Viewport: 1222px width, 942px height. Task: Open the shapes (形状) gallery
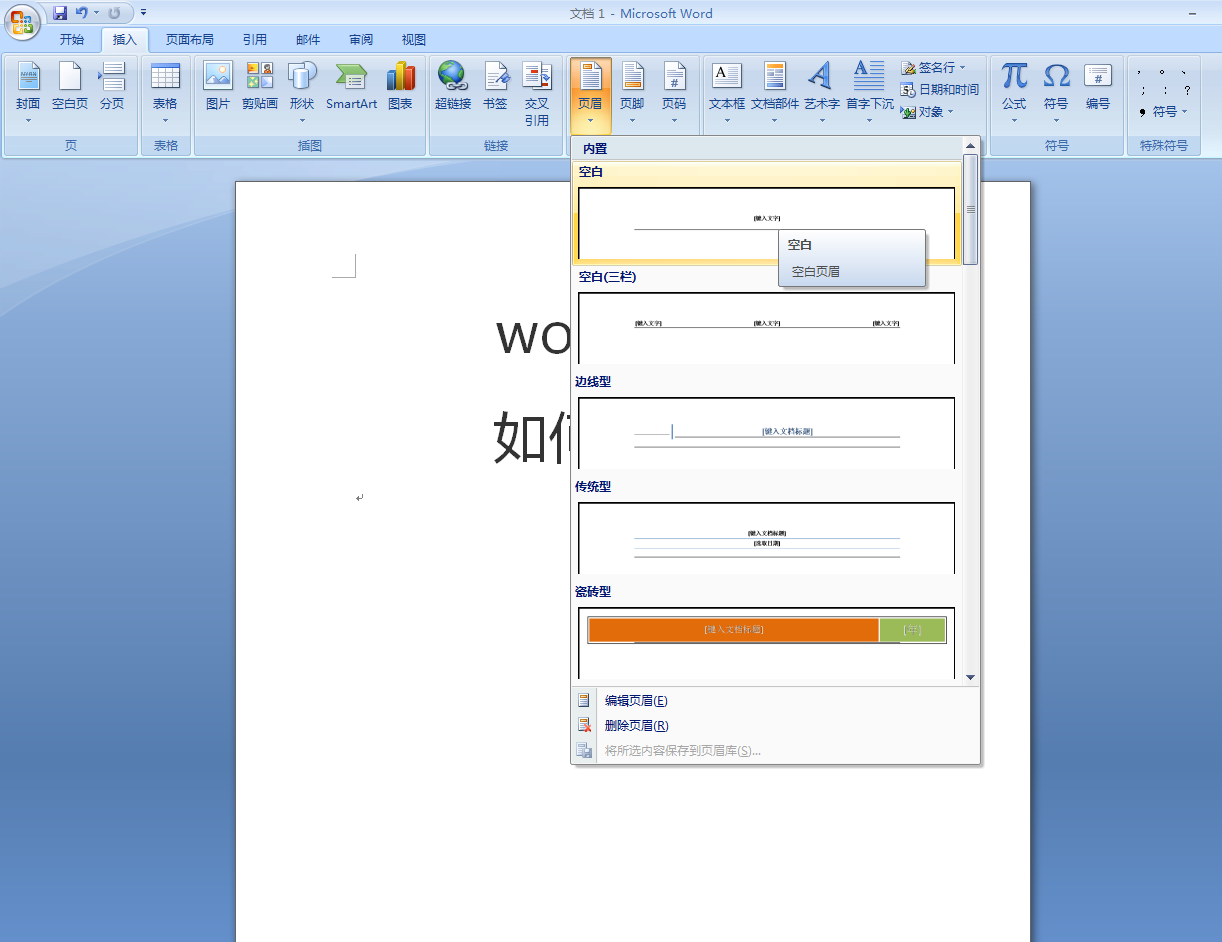pos(302,93)
